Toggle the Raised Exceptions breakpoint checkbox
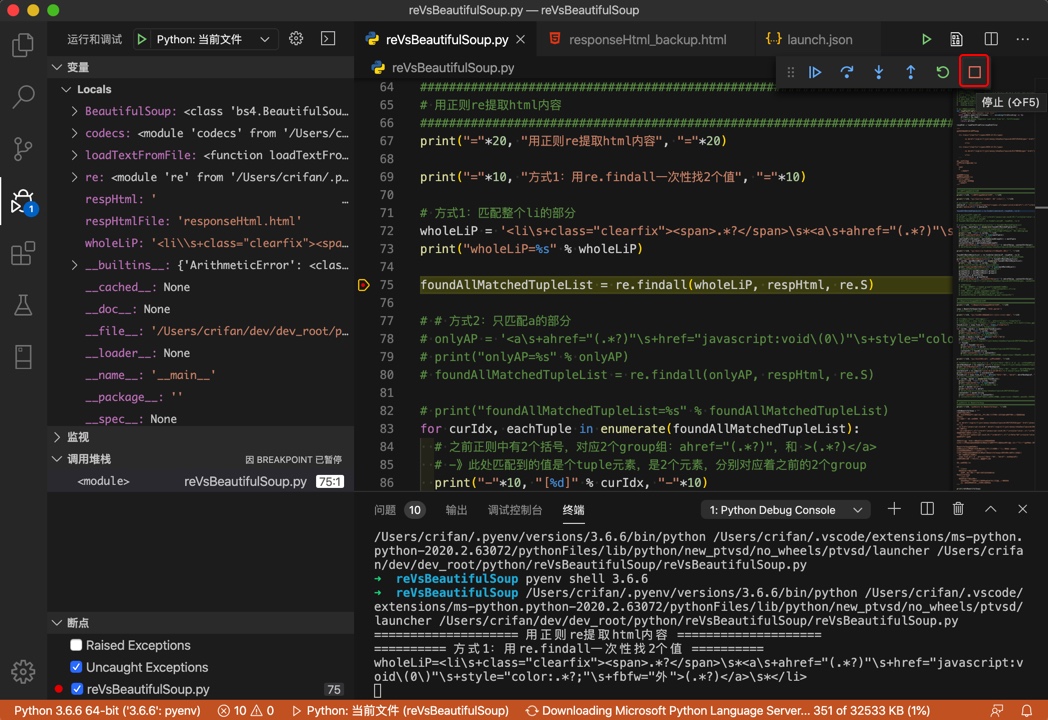The image size is (1048, 720). pyautogui.click(x=76, y=645)
